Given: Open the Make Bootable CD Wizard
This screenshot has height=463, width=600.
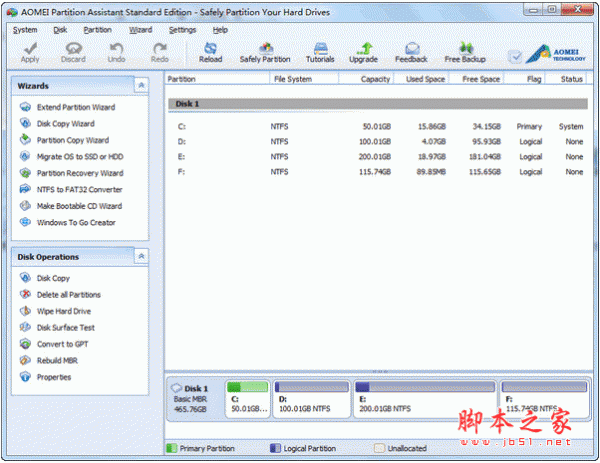Looking at the screenshot, I should click(x=79, y=206).
